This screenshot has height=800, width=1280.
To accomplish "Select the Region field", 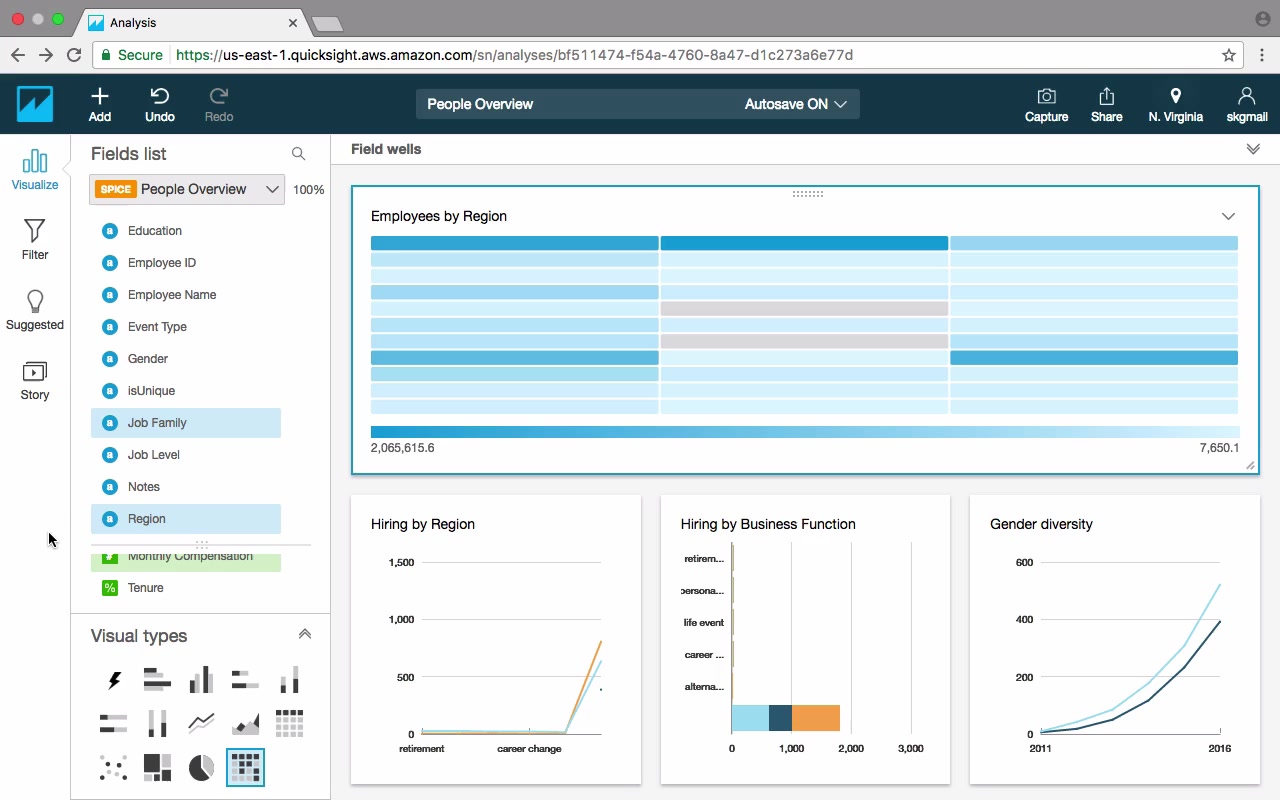I will pyautogui.click(x=186, y=519).
